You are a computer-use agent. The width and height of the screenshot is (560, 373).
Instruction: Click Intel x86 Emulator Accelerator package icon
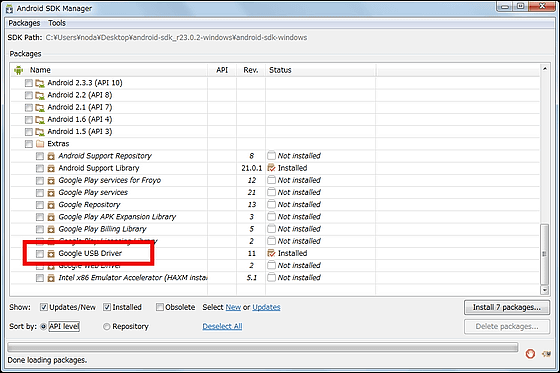click(51, 278)
